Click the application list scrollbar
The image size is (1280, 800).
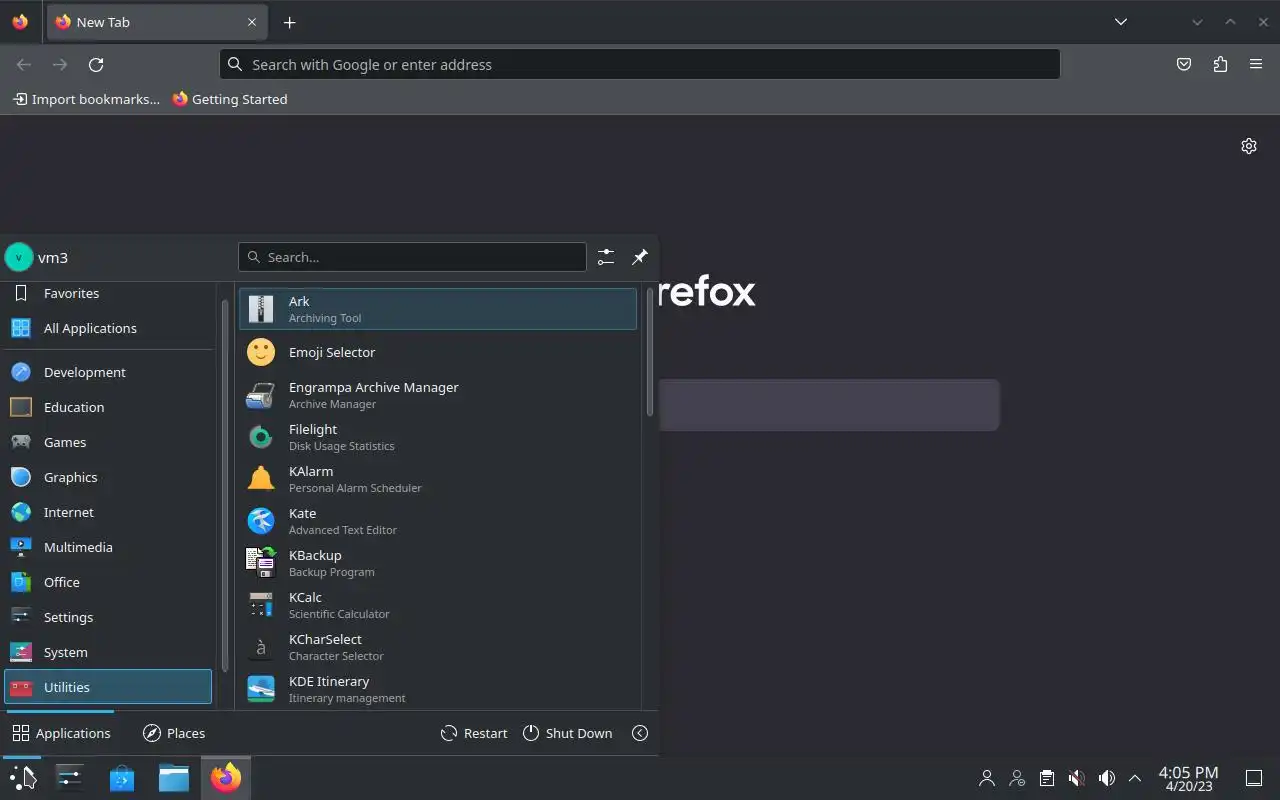coord(650,352)
